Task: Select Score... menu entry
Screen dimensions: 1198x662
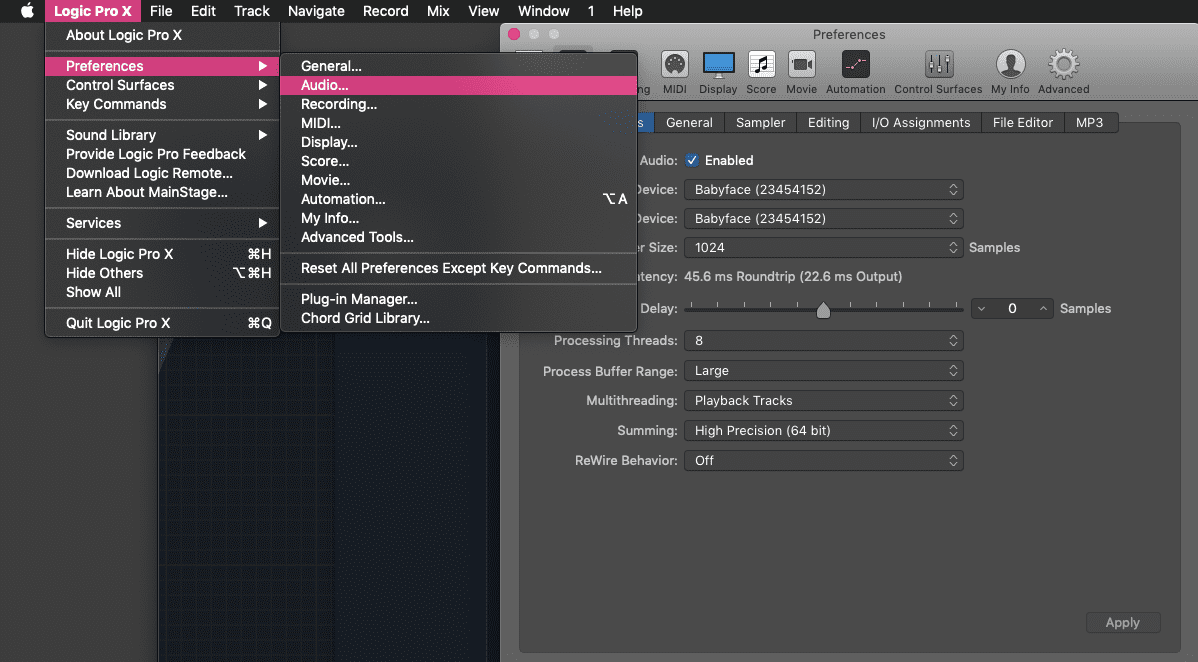Action: 458,161
